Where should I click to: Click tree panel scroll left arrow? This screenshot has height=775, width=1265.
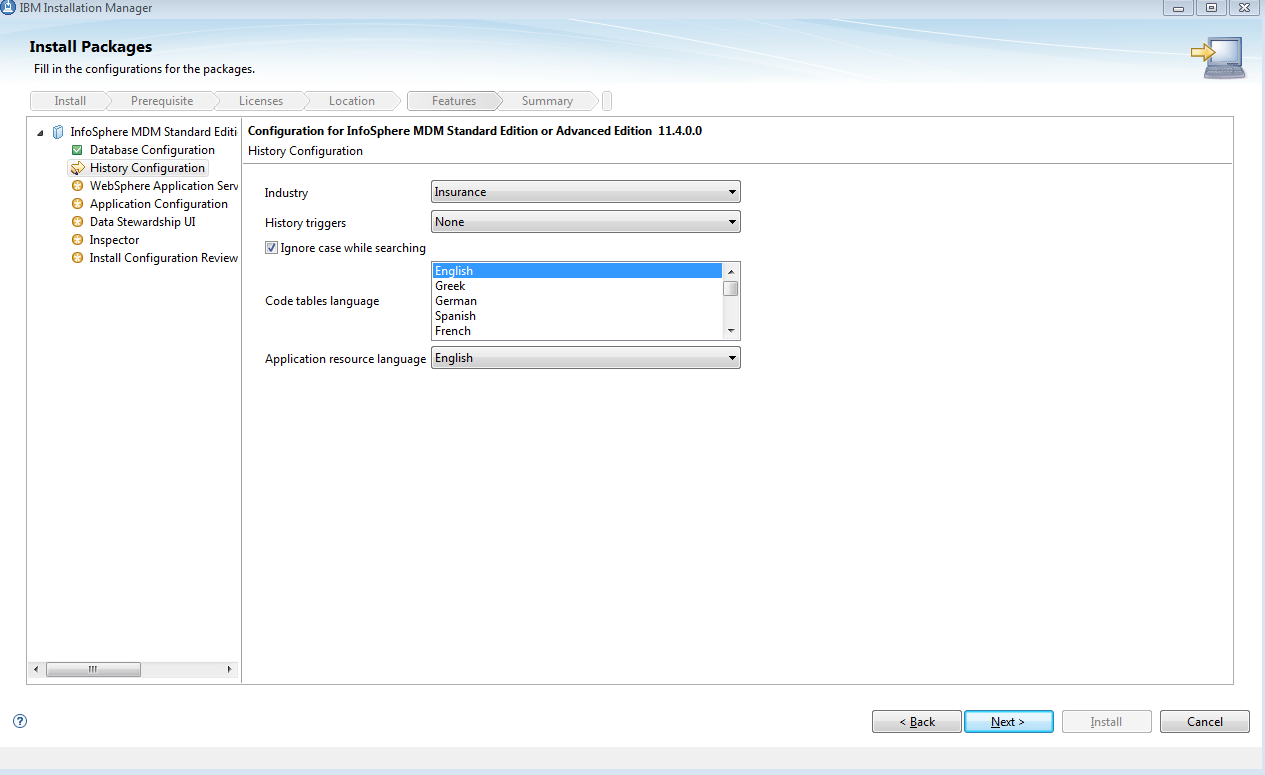(35, 669)
